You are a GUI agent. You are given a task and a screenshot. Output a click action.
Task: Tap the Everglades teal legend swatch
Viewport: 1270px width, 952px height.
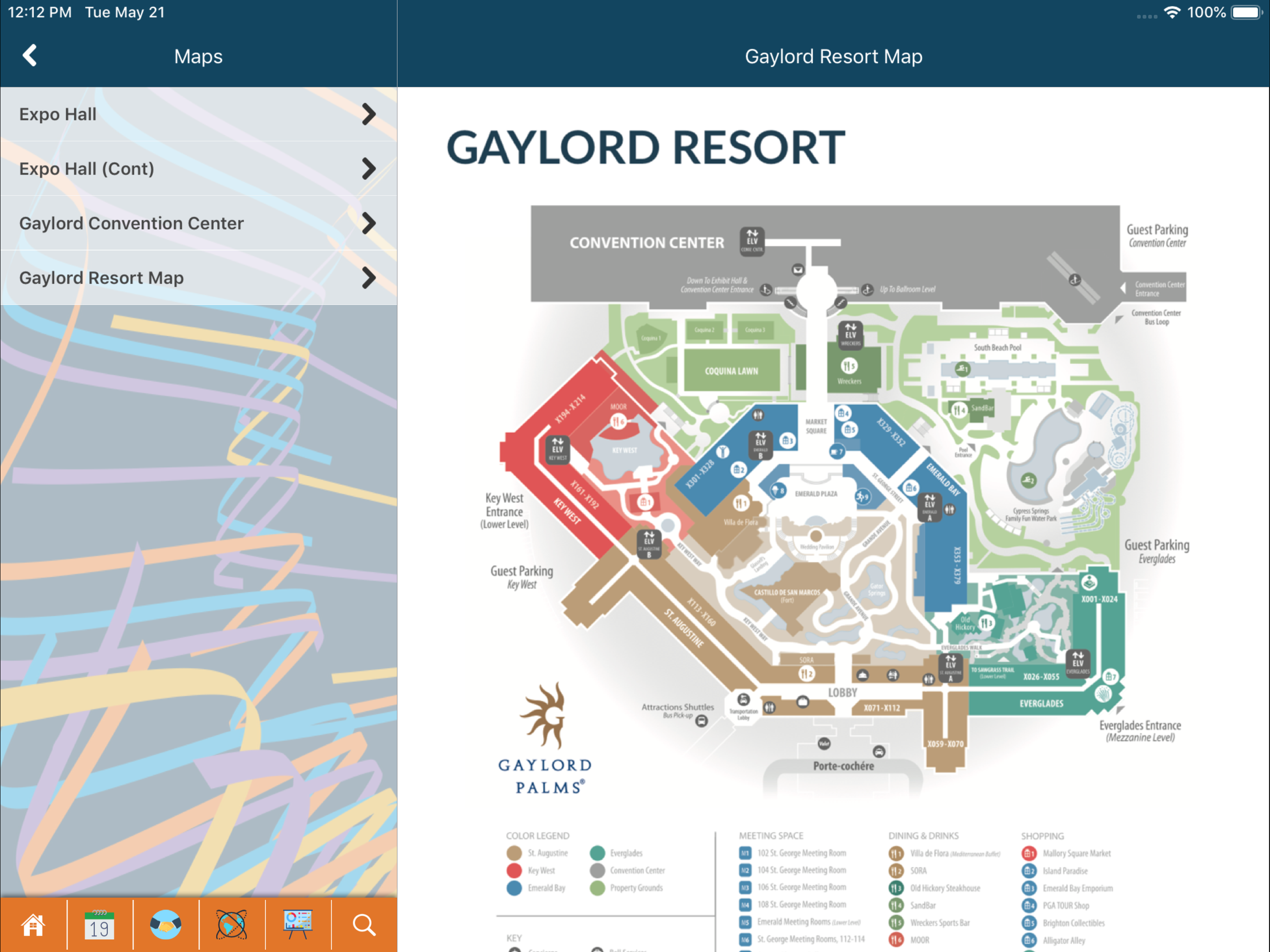point(598,853)
